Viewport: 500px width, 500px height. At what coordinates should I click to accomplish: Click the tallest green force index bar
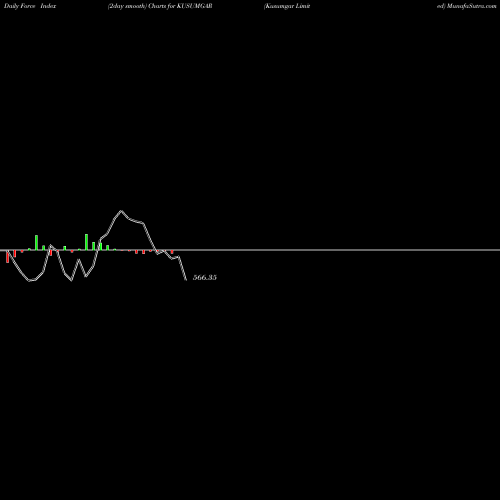click(x=87, y=242)
